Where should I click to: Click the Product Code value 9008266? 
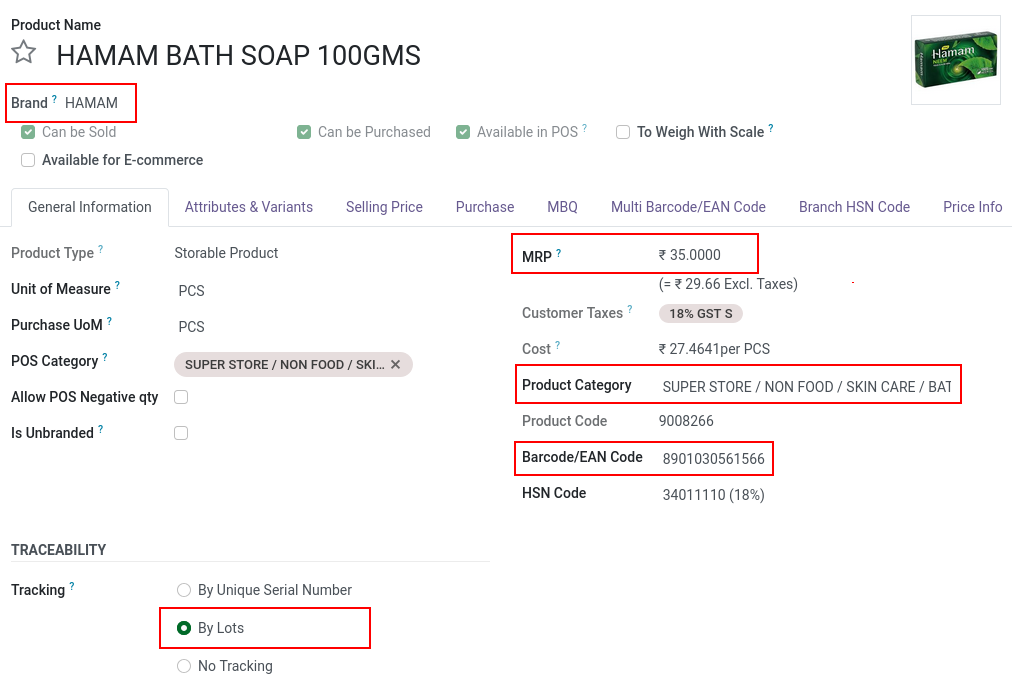686,421
